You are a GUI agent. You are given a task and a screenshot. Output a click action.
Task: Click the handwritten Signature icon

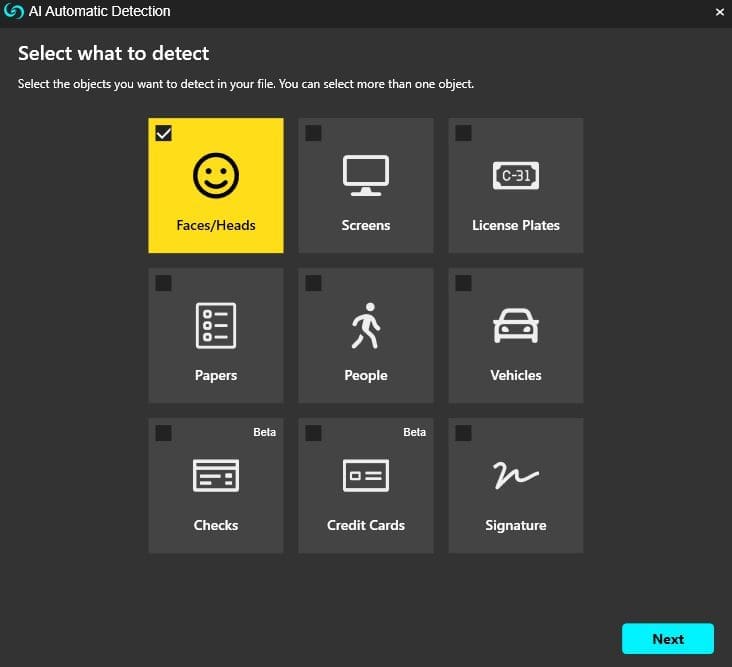(515, 476)
